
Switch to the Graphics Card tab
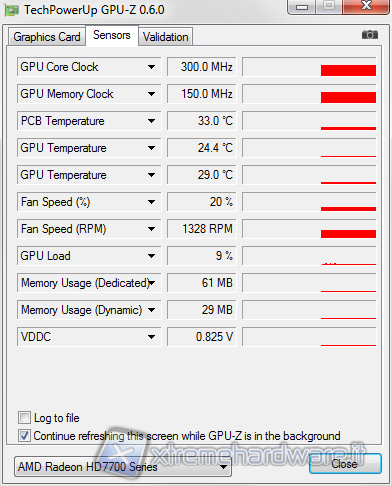pos(47,37)
